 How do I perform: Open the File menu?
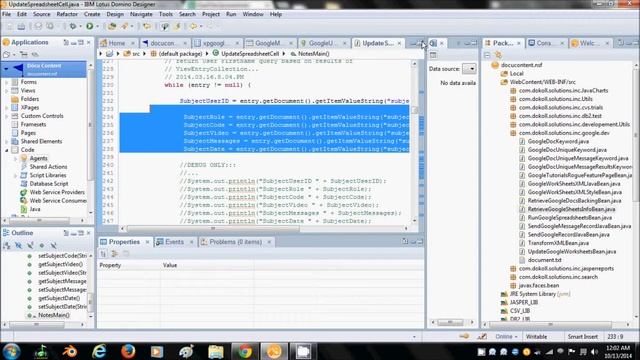point(7,14)
